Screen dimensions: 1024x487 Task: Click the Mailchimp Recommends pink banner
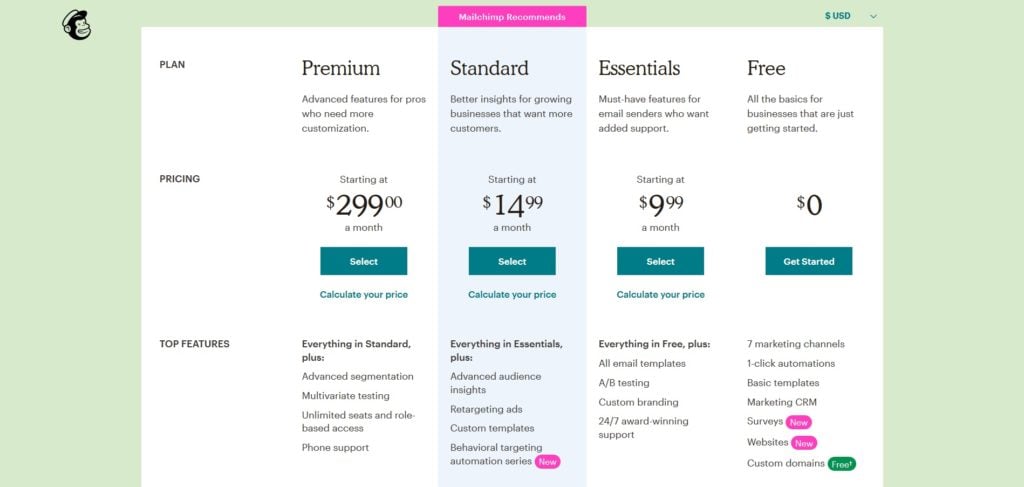pyautogui.click(x=512, y=16)
